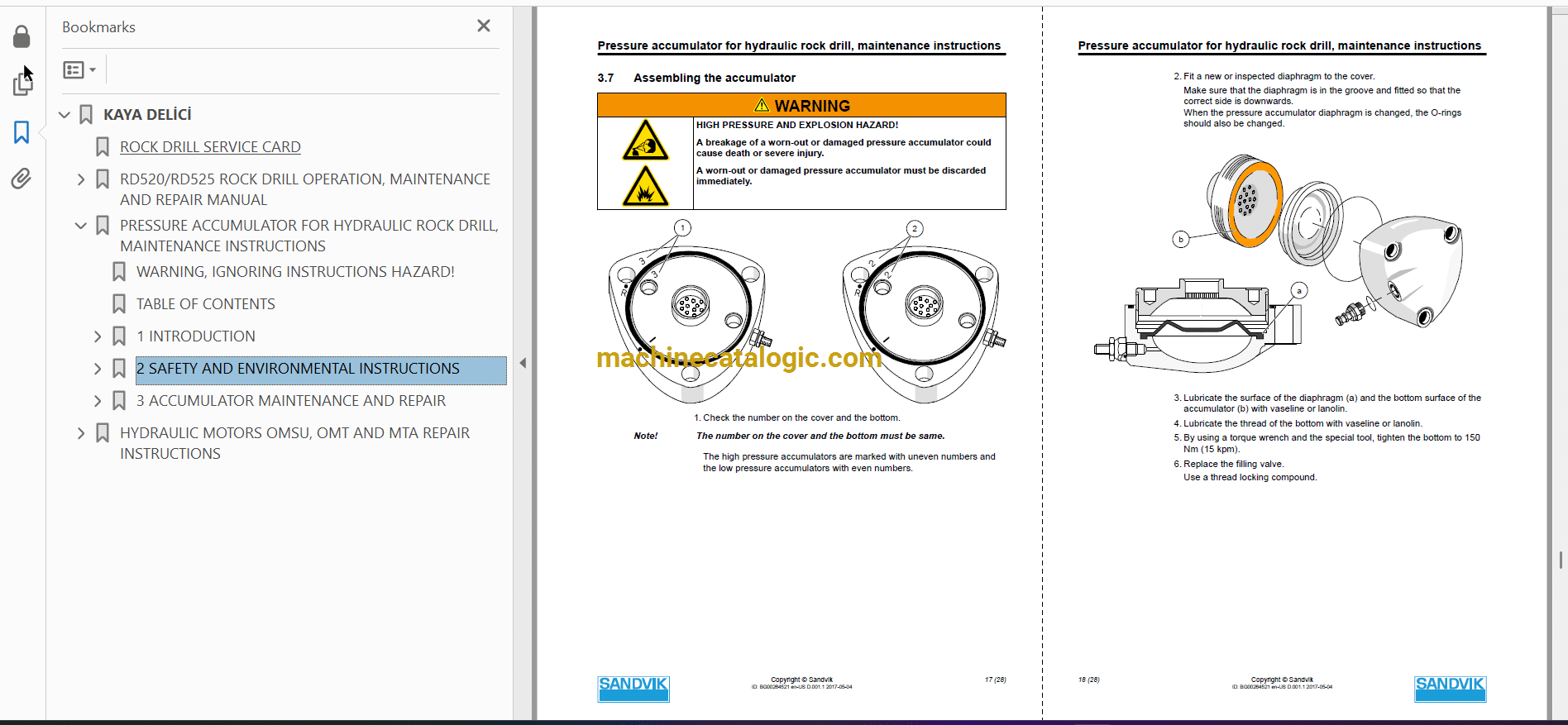Click the injury hazard warning symbol
The height and width of the screenshot is (725, 1568).
645,141
